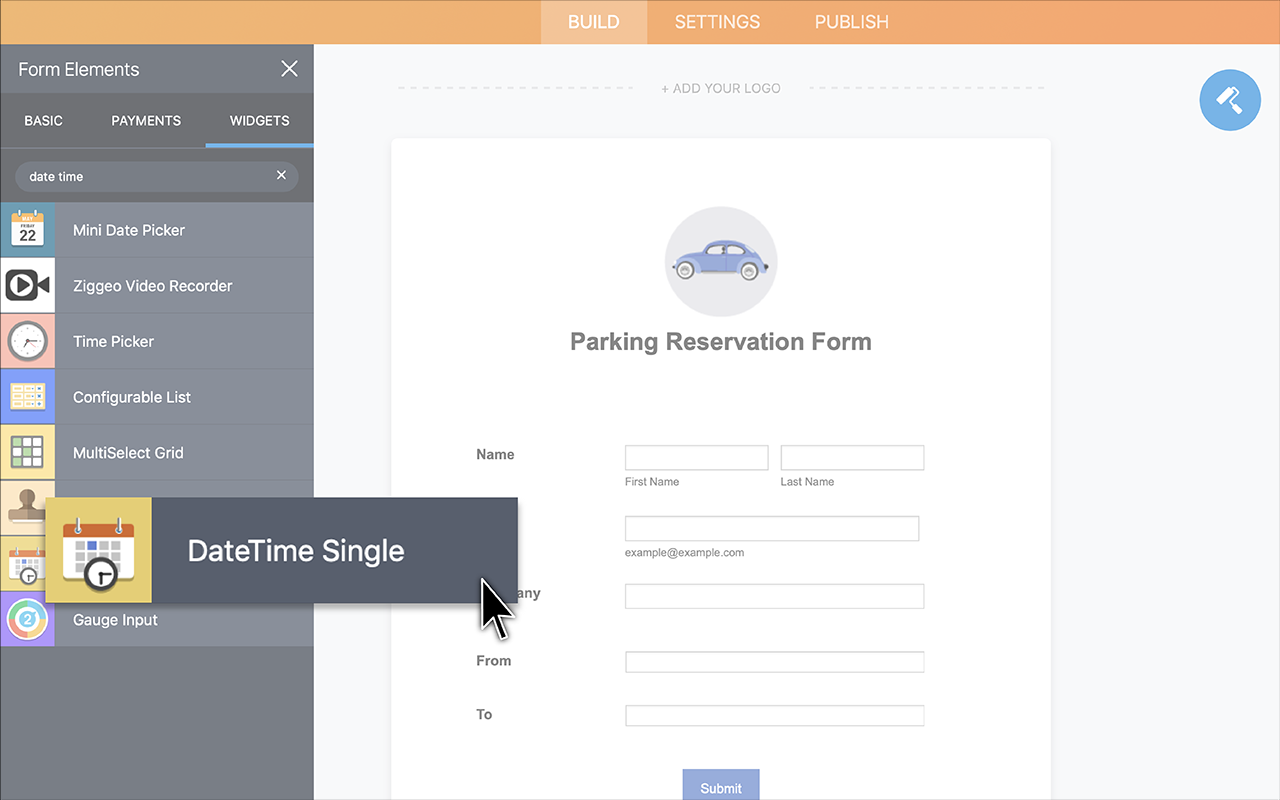Click the Time Picker clock icon
Viewport: 1280px width, 800px height.
(x=27, y=341)
